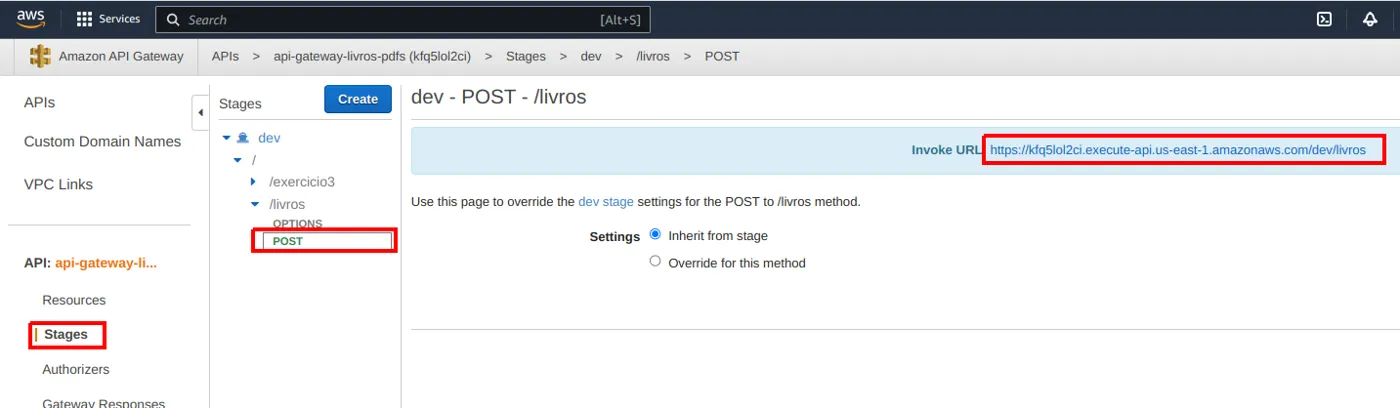Collapse the left navigation panel arrow

(x=200, y=112)
